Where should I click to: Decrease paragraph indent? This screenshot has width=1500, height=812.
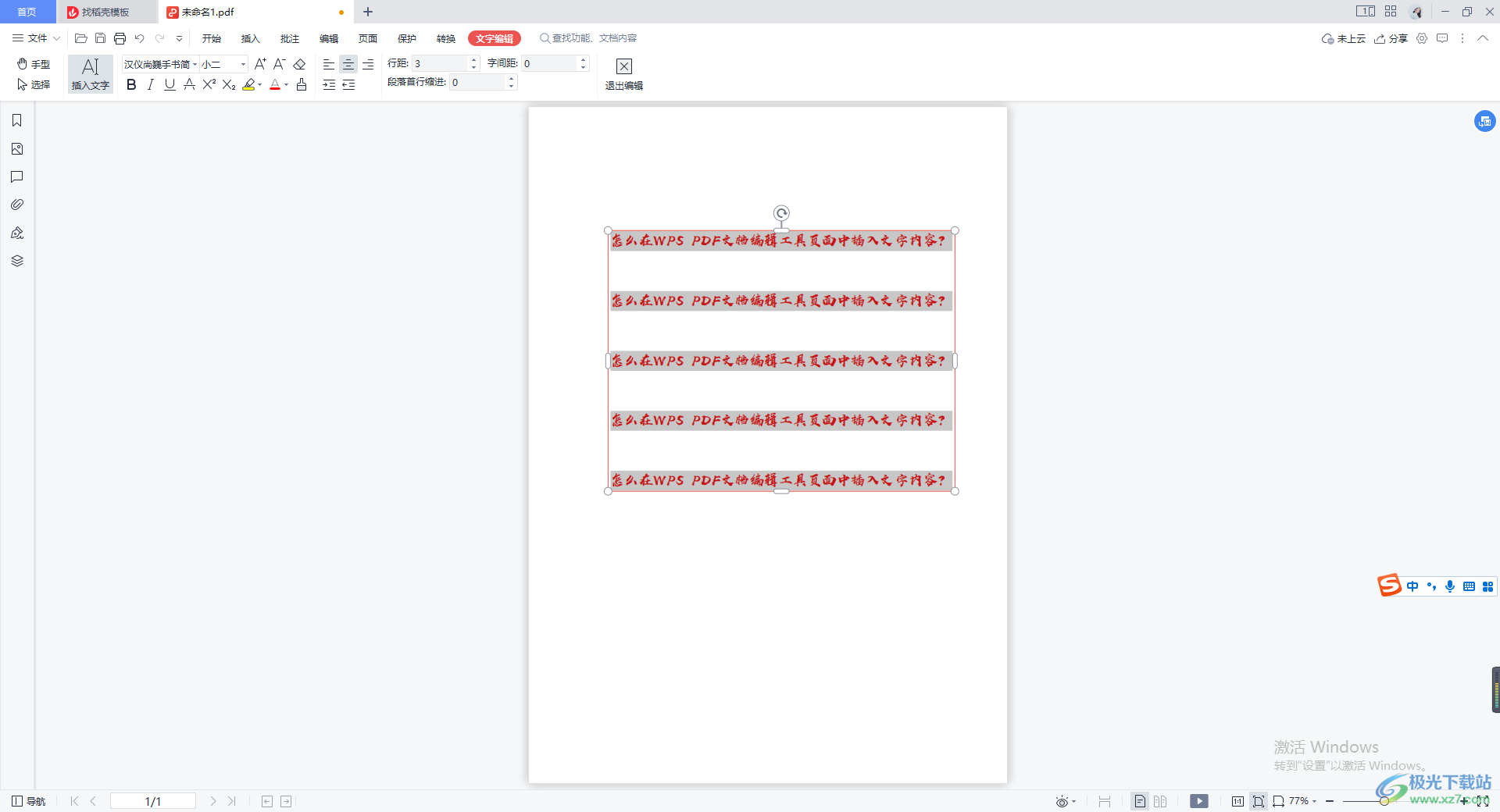coord(348,84)
